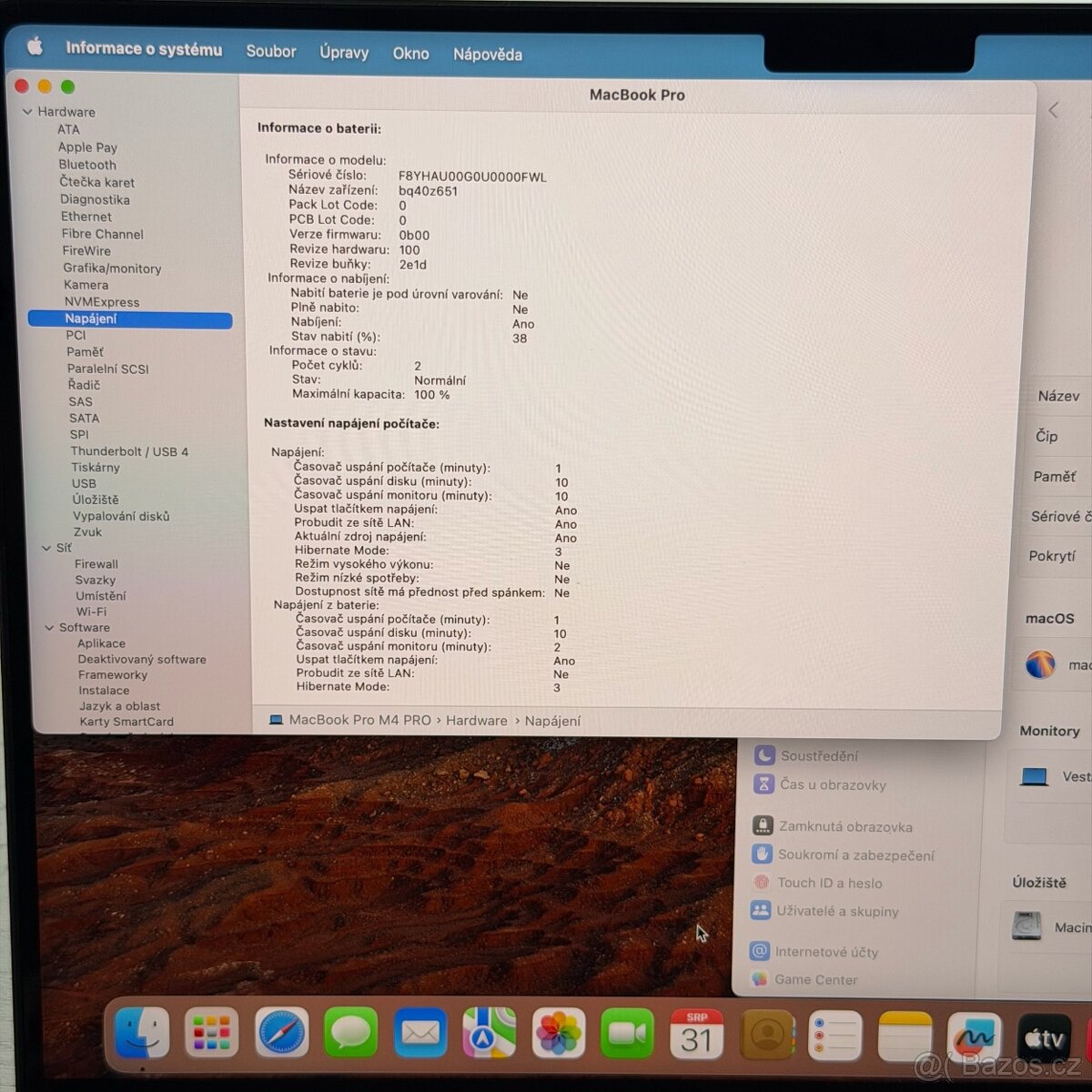
Task: Click the Macintosh disk storage icon
Action: [1026, 926]
